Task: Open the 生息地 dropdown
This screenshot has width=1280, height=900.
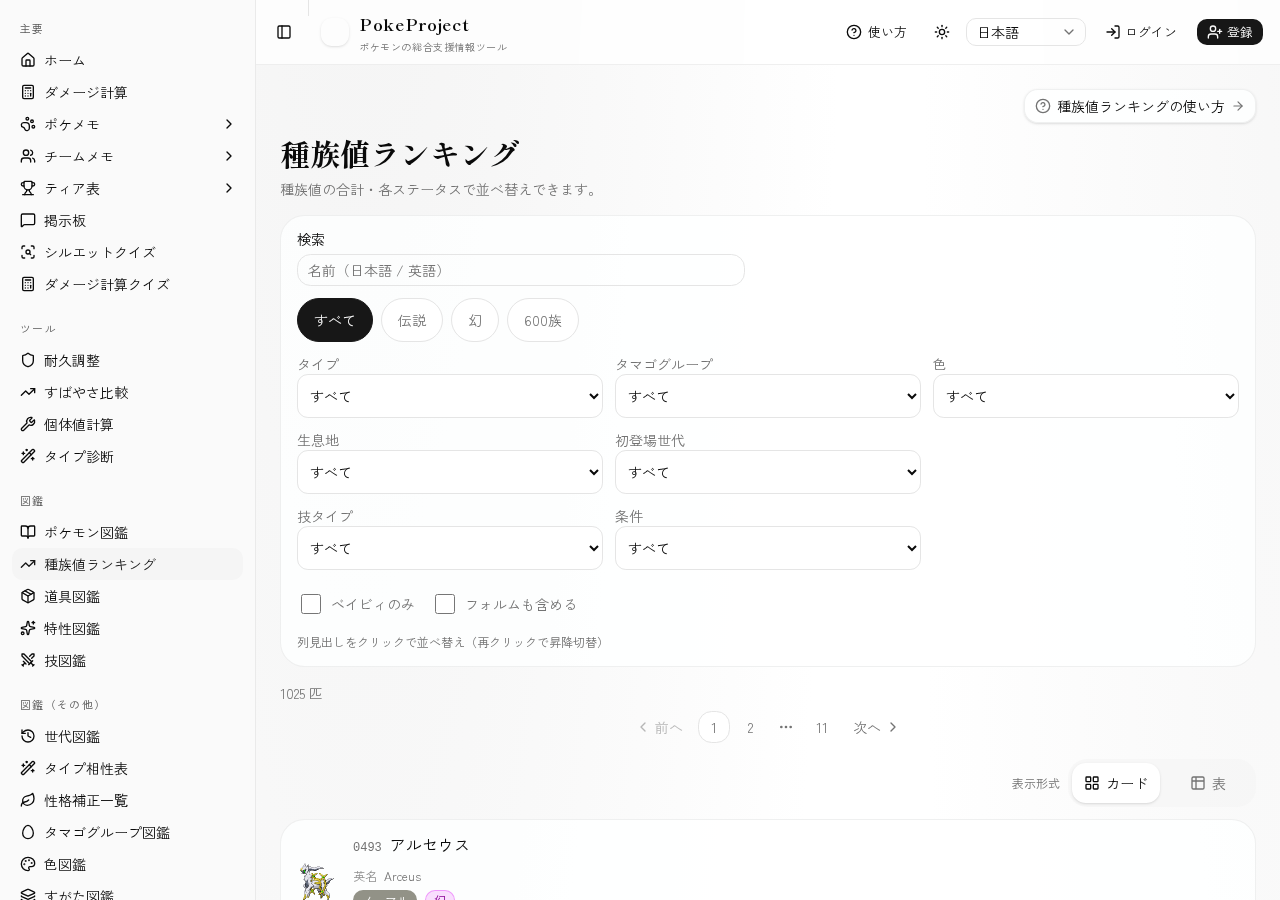Action: [450, 472]
